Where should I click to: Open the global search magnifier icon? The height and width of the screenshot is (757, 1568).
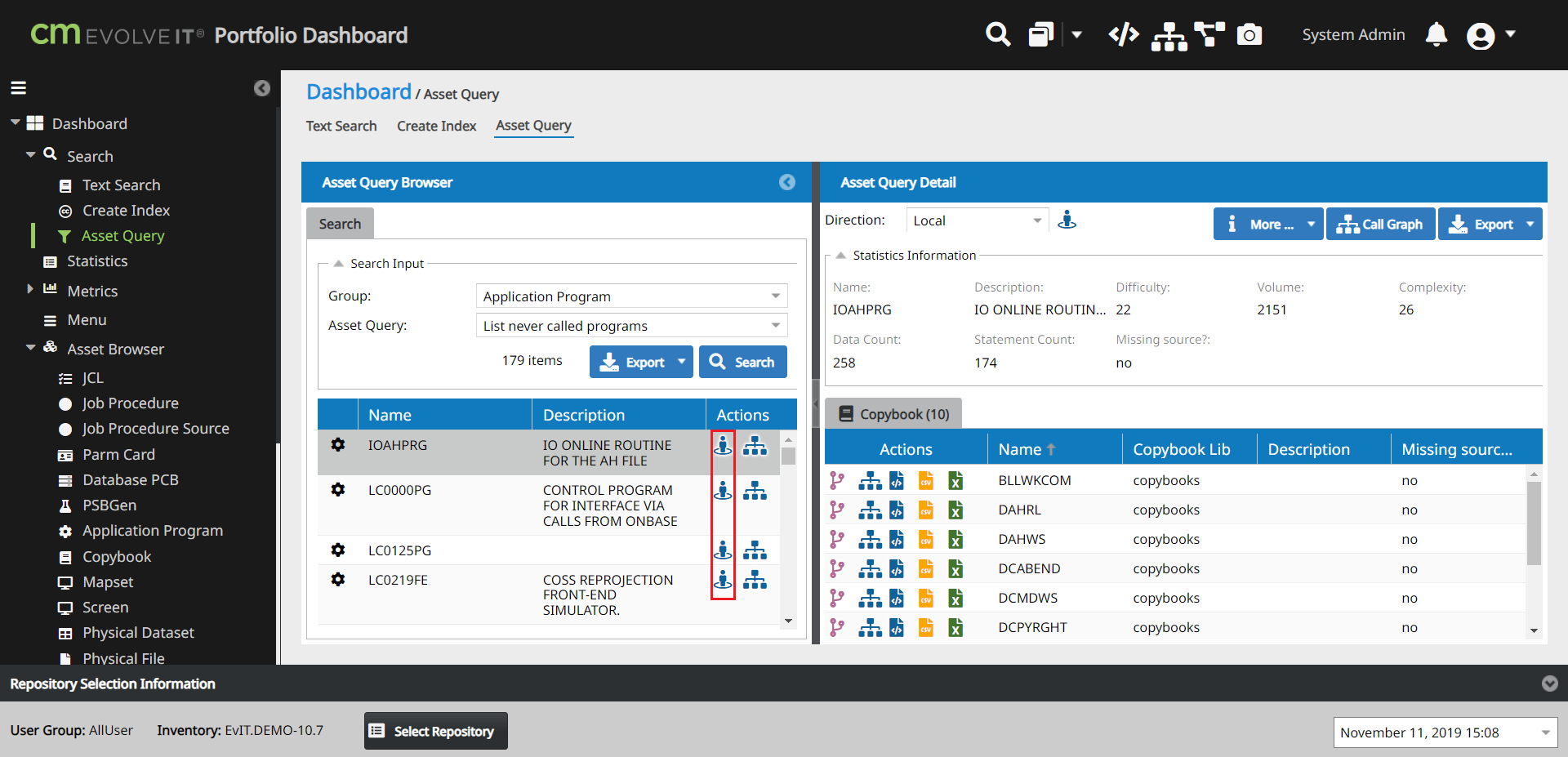pyautogui.click(x=997, y=35)
